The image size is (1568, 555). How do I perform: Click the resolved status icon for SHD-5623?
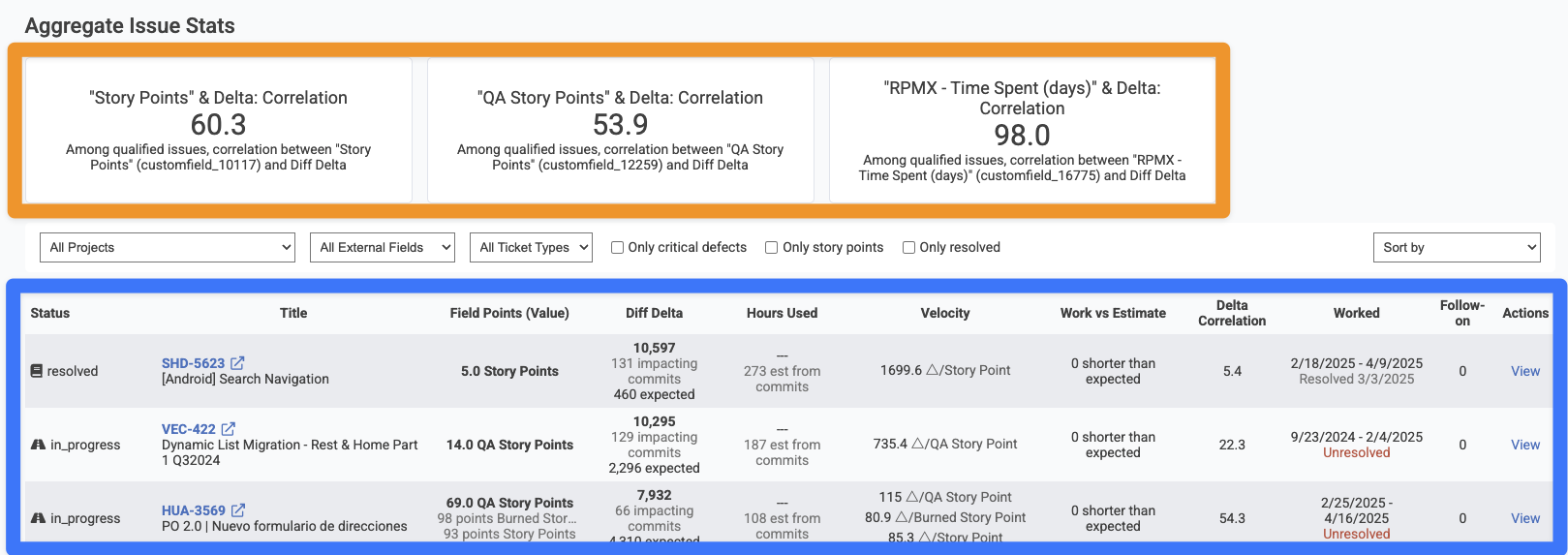37,371
